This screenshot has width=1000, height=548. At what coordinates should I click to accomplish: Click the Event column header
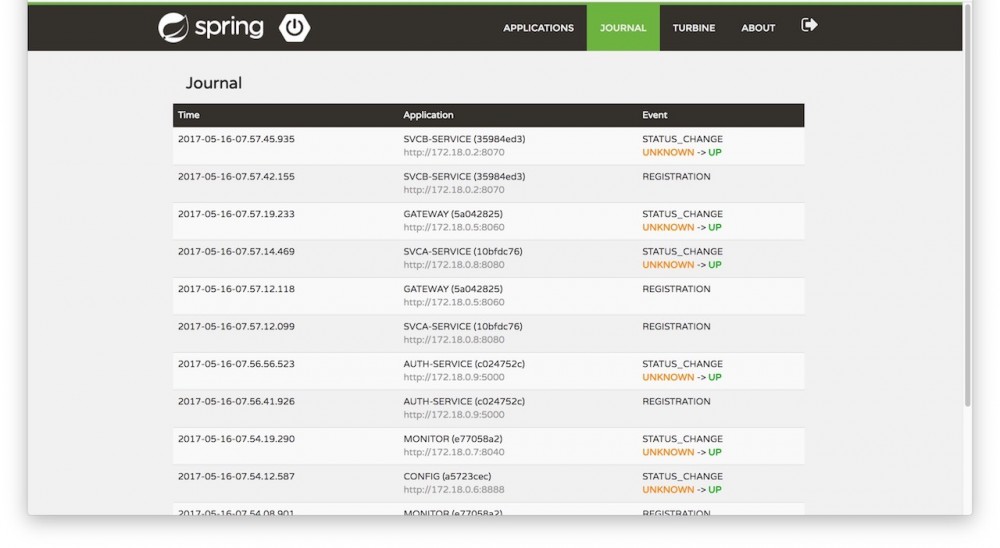point(654,115)
